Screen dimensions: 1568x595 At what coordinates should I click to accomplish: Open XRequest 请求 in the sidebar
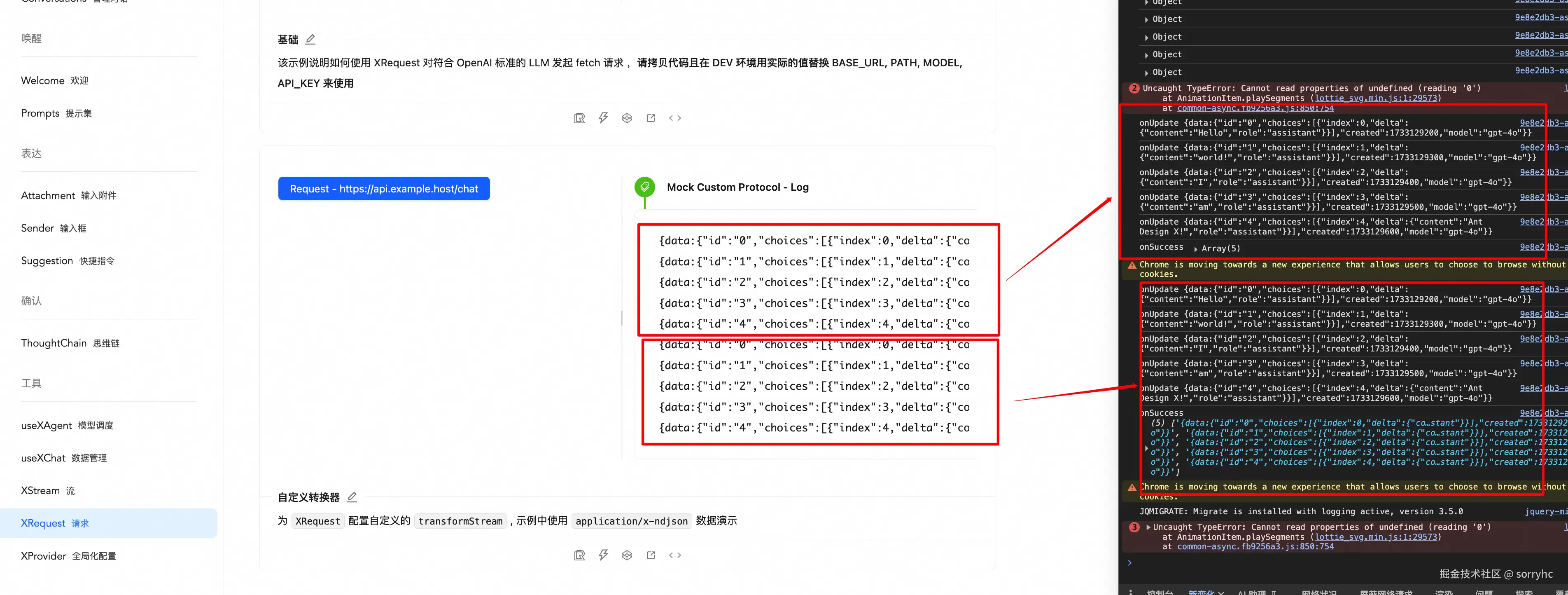55,523
